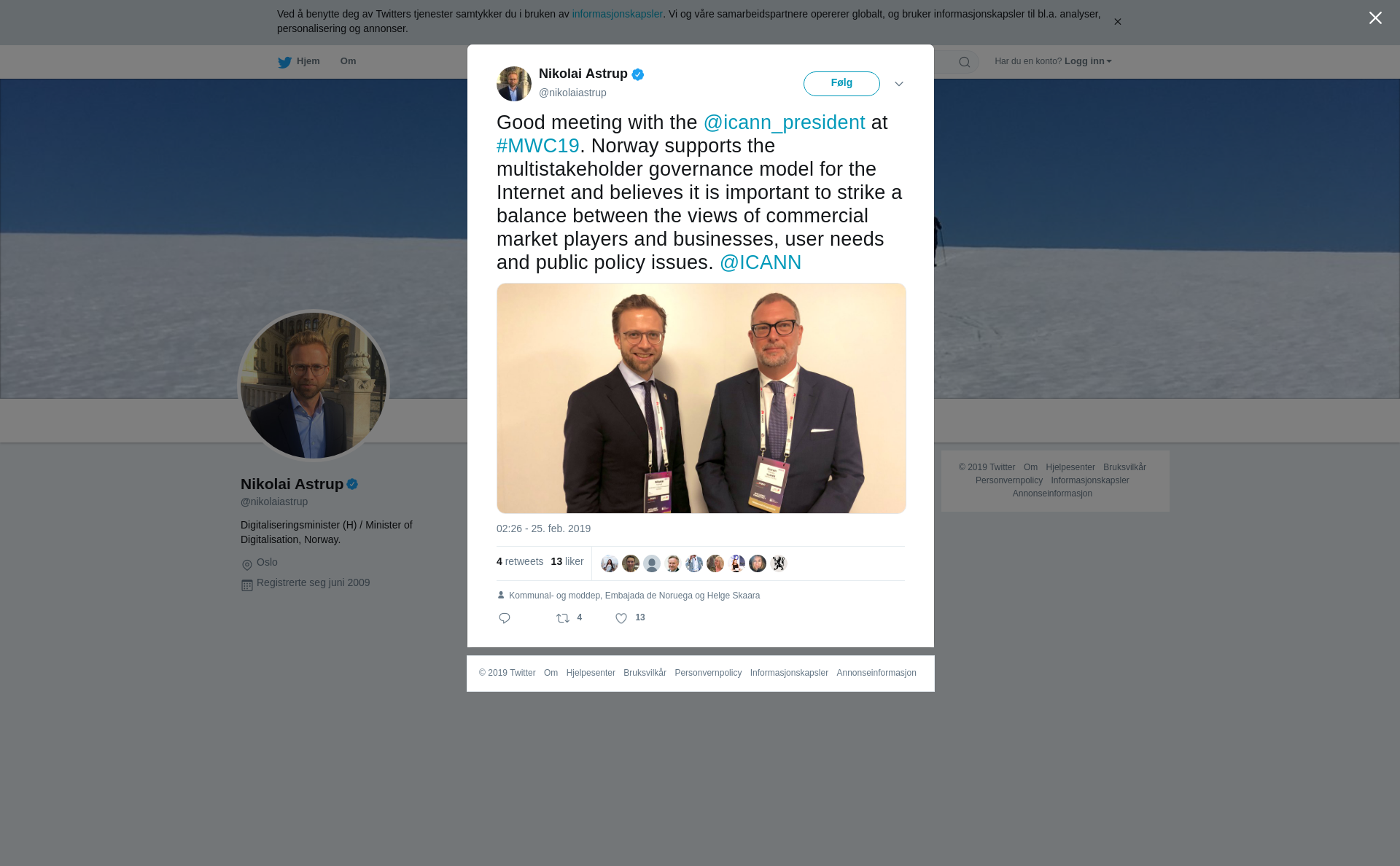Open first liker's avatar thumbnail
This screenshot has width=1400, height=866.
coord(610,563)
